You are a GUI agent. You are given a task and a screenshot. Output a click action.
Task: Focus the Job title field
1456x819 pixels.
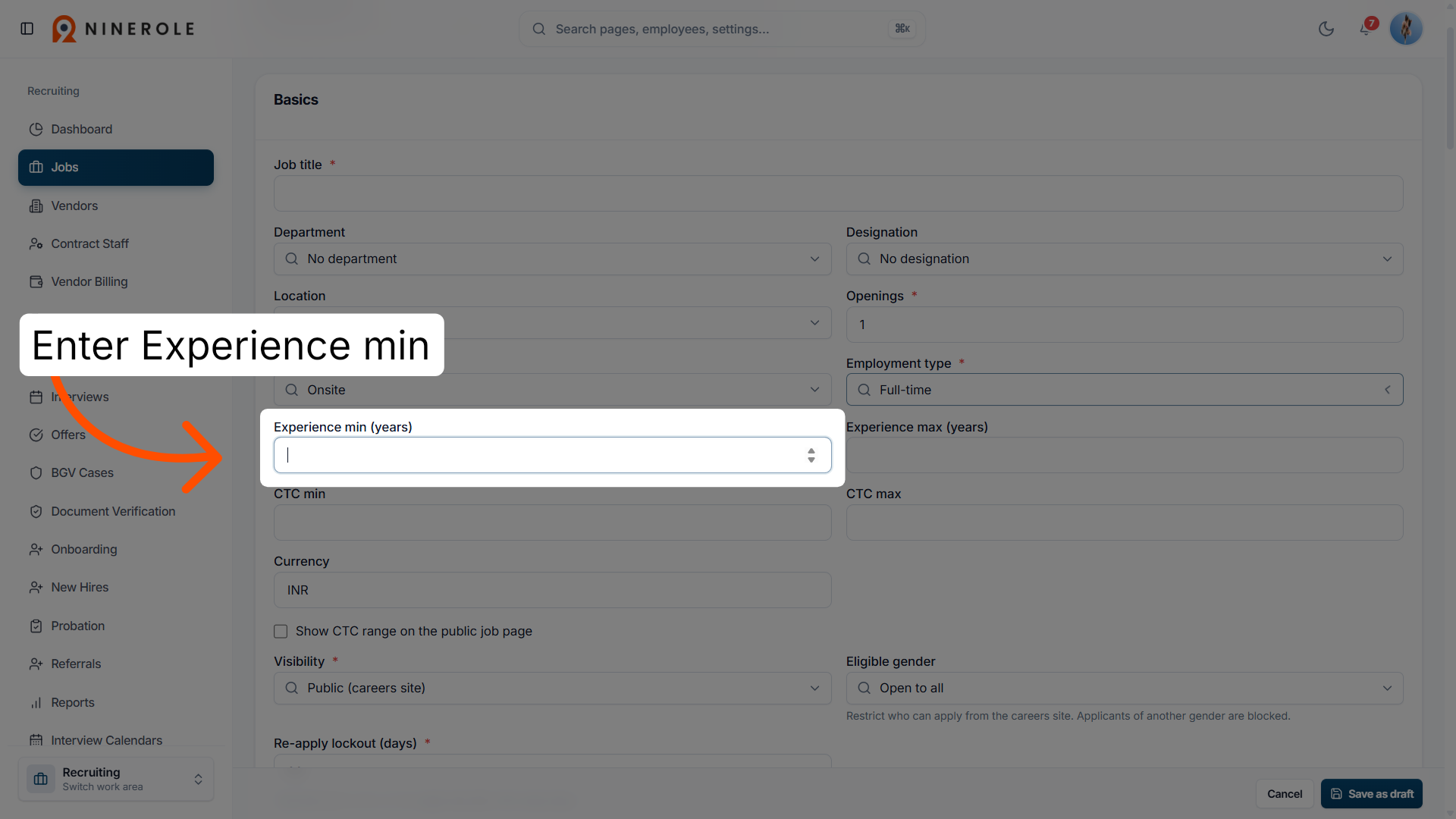(x=838, y=193)
